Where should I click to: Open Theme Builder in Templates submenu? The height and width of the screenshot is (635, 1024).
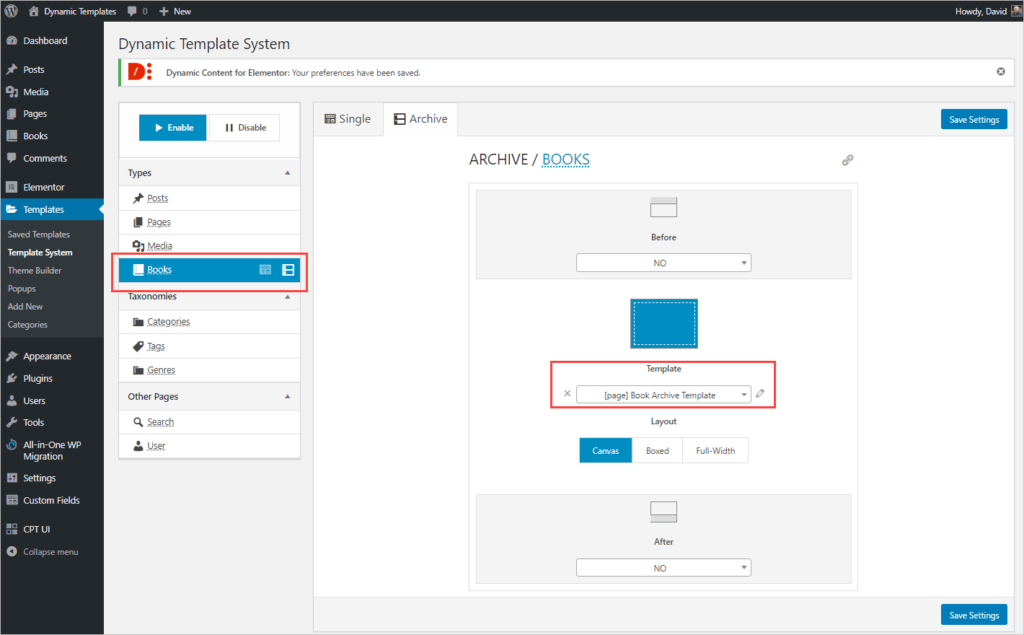(34, 270)
